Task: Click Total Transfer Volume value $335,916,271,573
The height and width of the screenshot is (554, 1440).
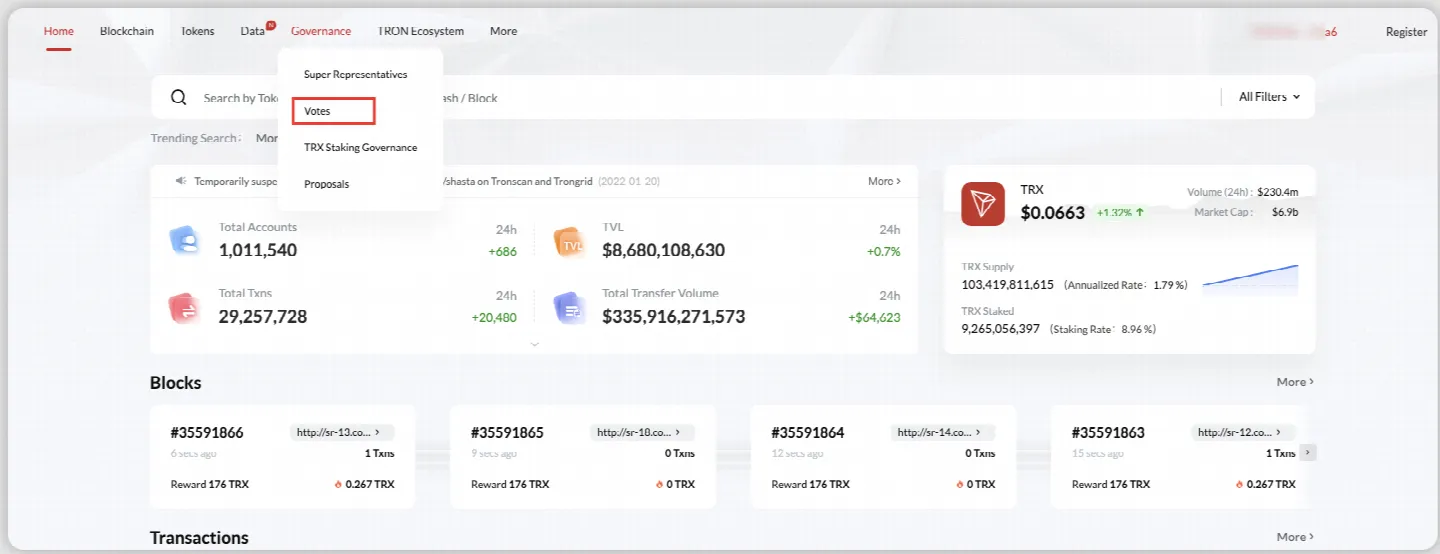Action: 674,317
